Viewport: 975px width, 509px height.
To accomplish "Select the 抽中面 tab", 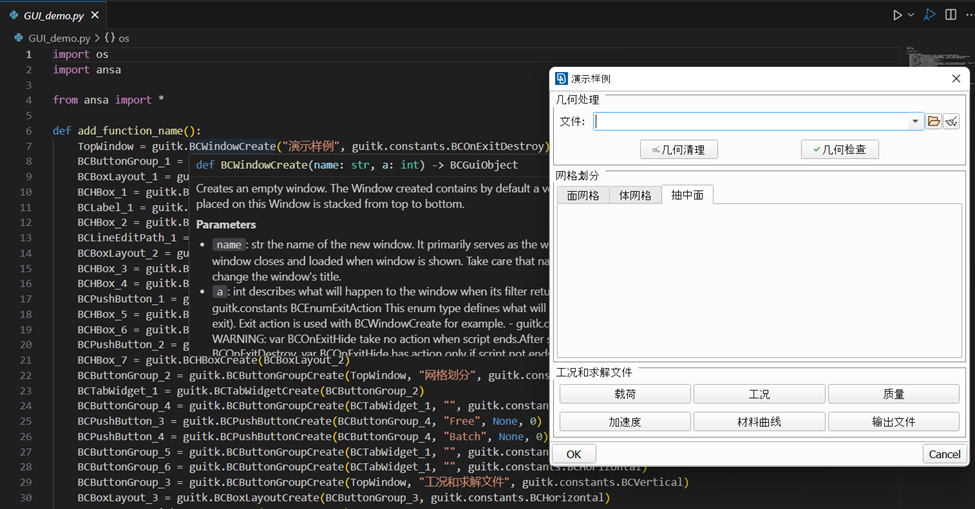I will coord(688,195).
